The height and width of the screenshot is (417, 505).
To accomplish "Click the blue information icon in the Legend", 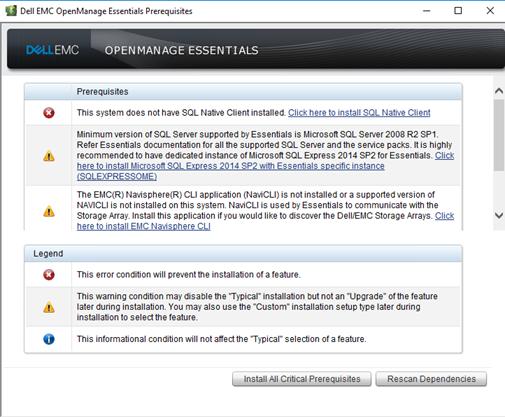I will pos(49,339).
